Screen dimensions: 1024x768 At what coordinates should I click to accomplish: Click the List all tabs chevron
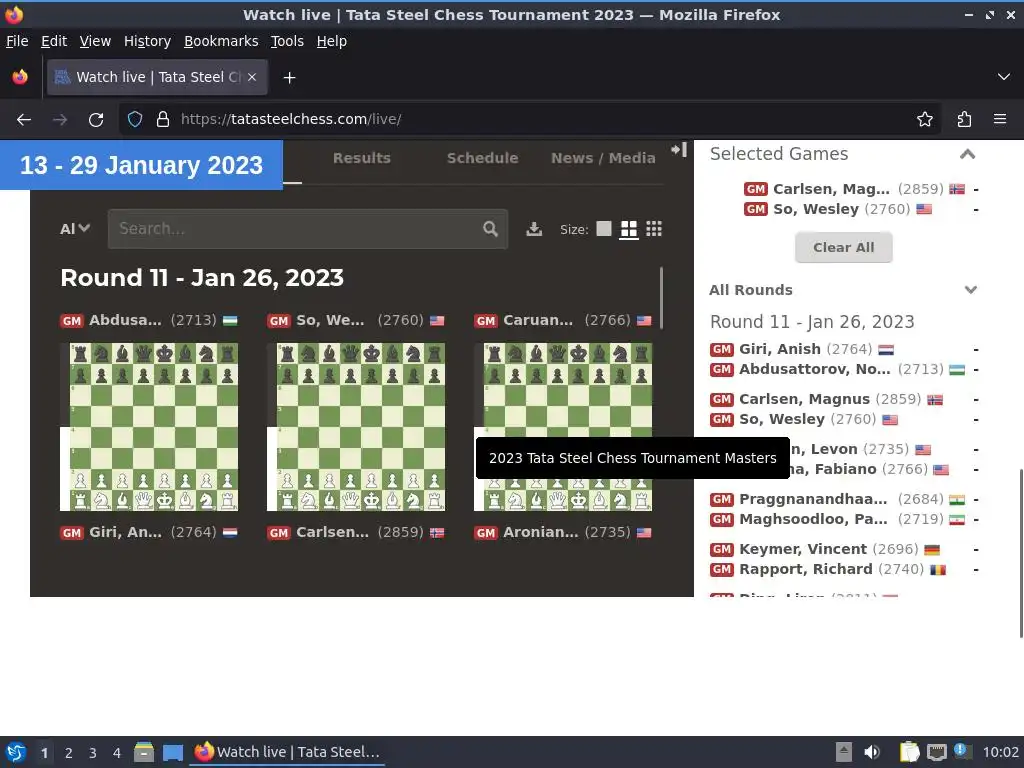(1004, 77)
